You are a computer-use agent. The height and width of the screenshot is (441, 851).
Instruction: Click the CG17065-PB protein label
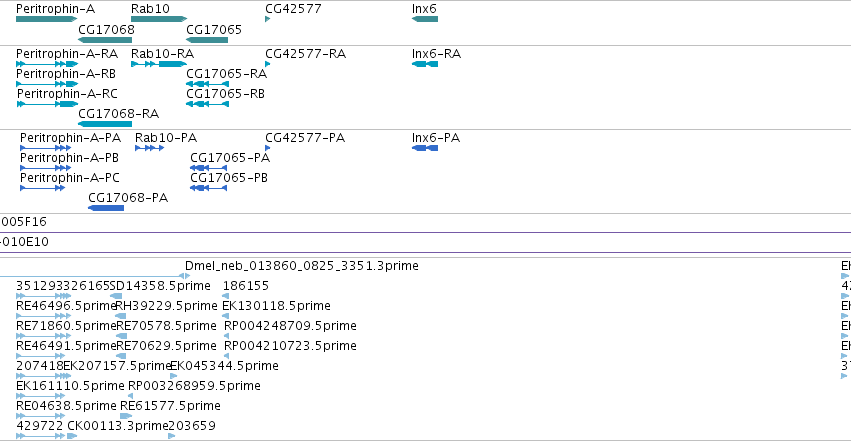point(229,178)
